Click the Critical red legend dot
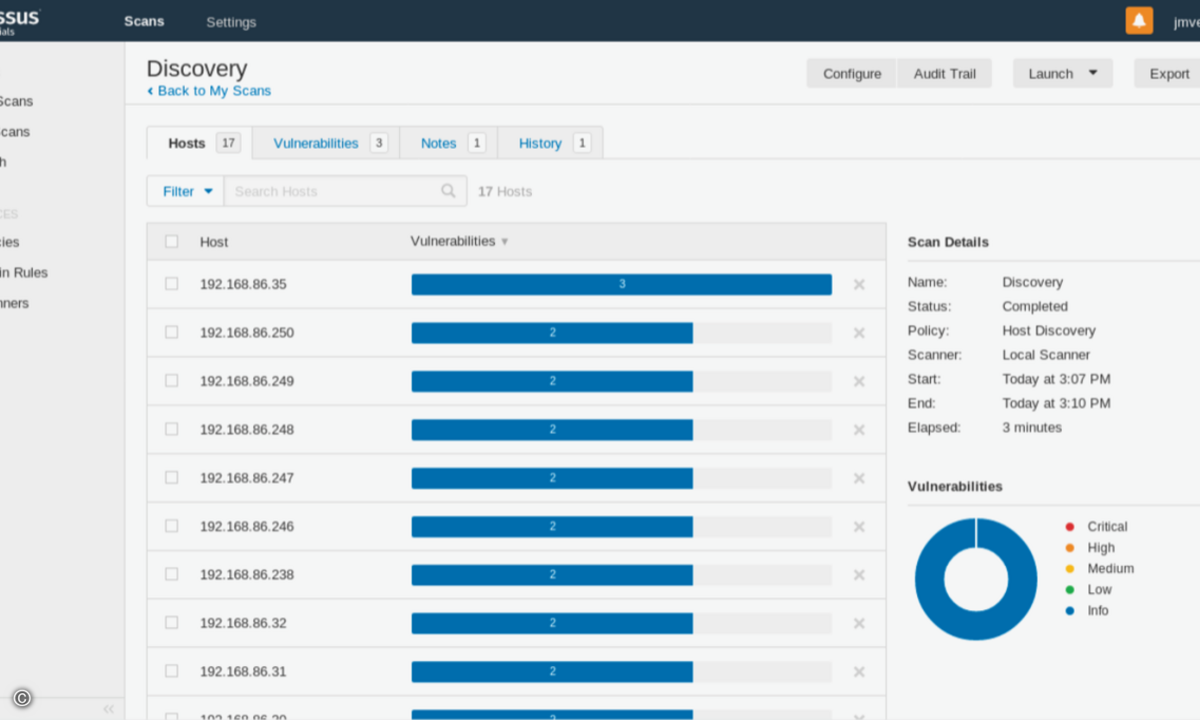This screenshot has height=720, width=1200. click(1070, 527)
